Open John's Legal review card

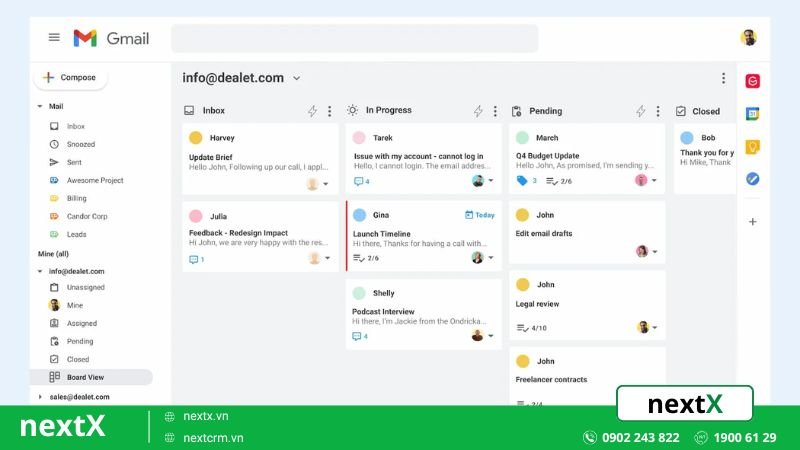[587, 305]
